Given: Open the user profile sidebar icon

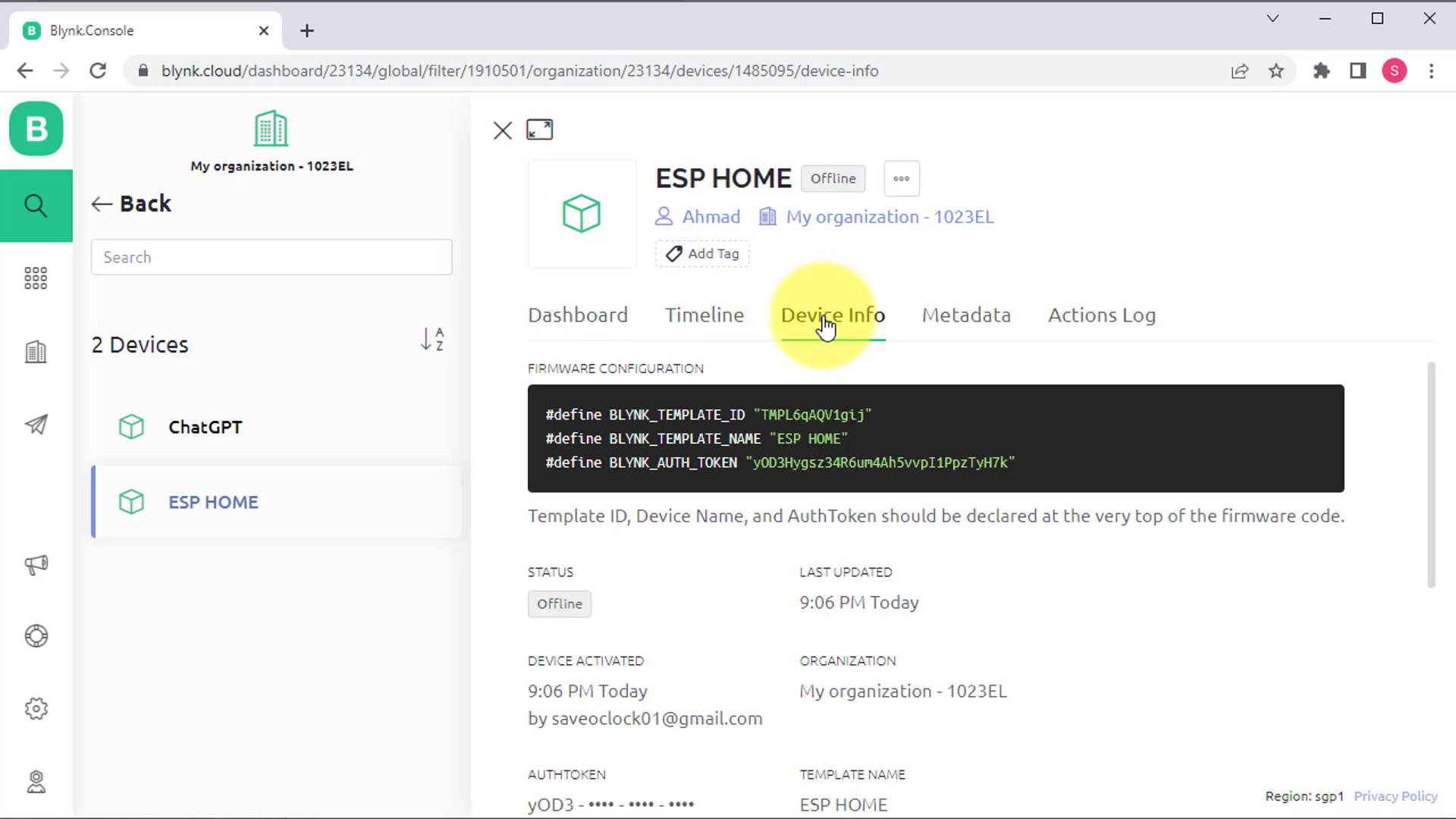Looking at the screenshot, I should 36,781.
